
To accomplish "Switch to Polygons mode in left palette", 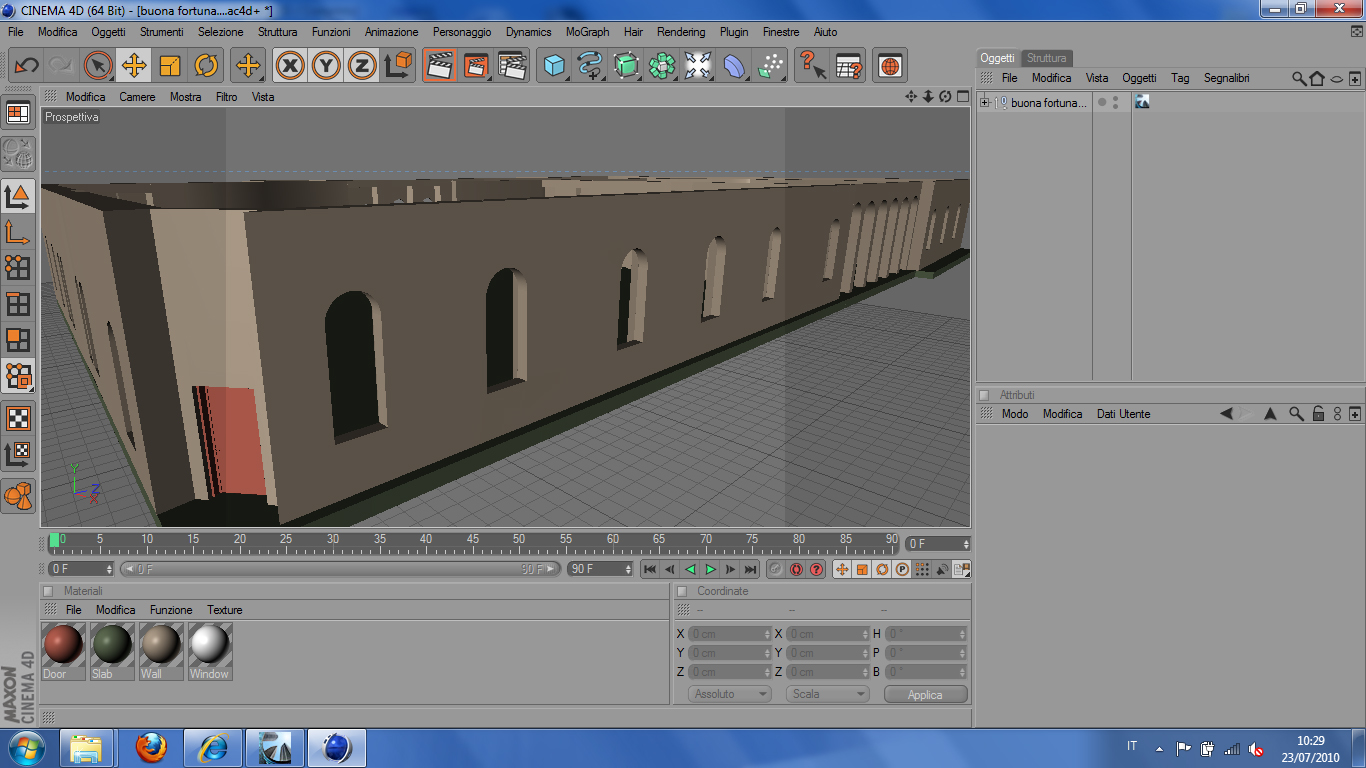I will [18, 340].
